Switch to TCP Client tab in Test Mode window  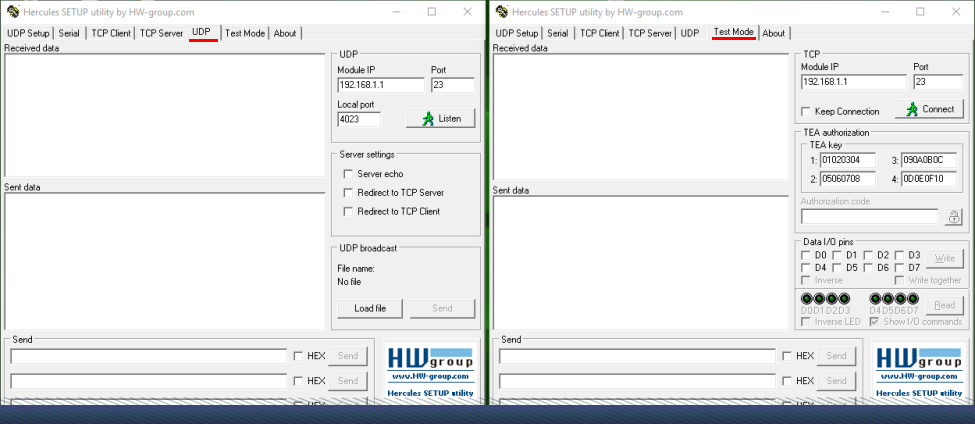(600, 33)
